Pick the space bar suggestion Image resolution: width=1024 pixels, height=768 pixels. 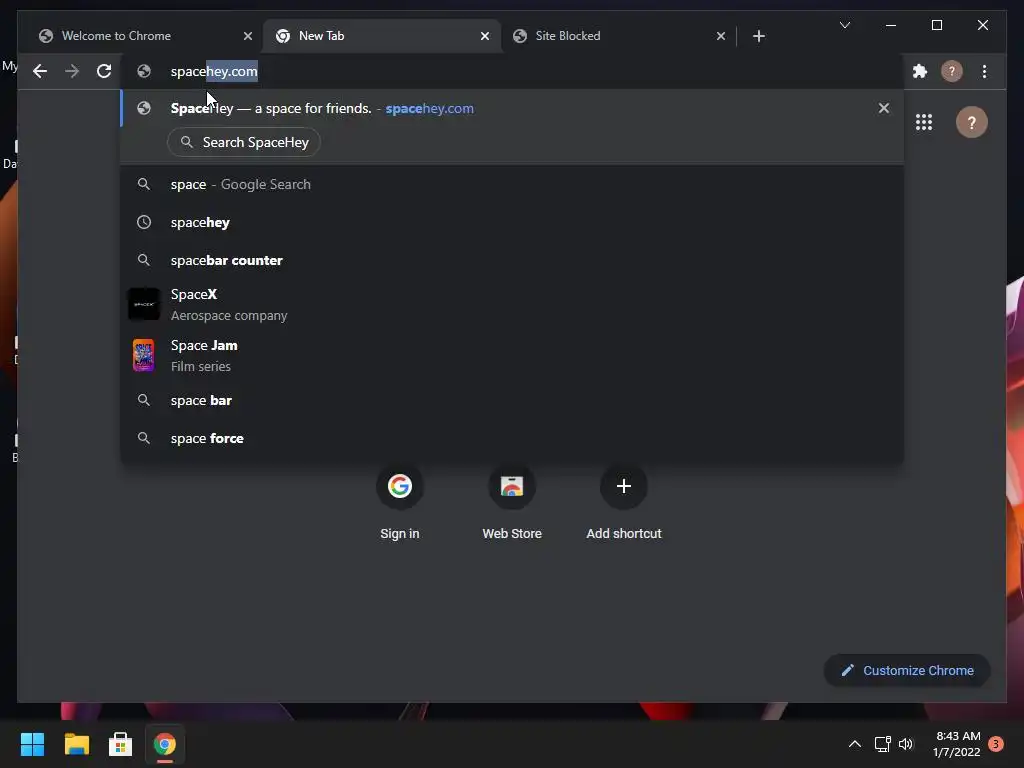tap(513, 400)
